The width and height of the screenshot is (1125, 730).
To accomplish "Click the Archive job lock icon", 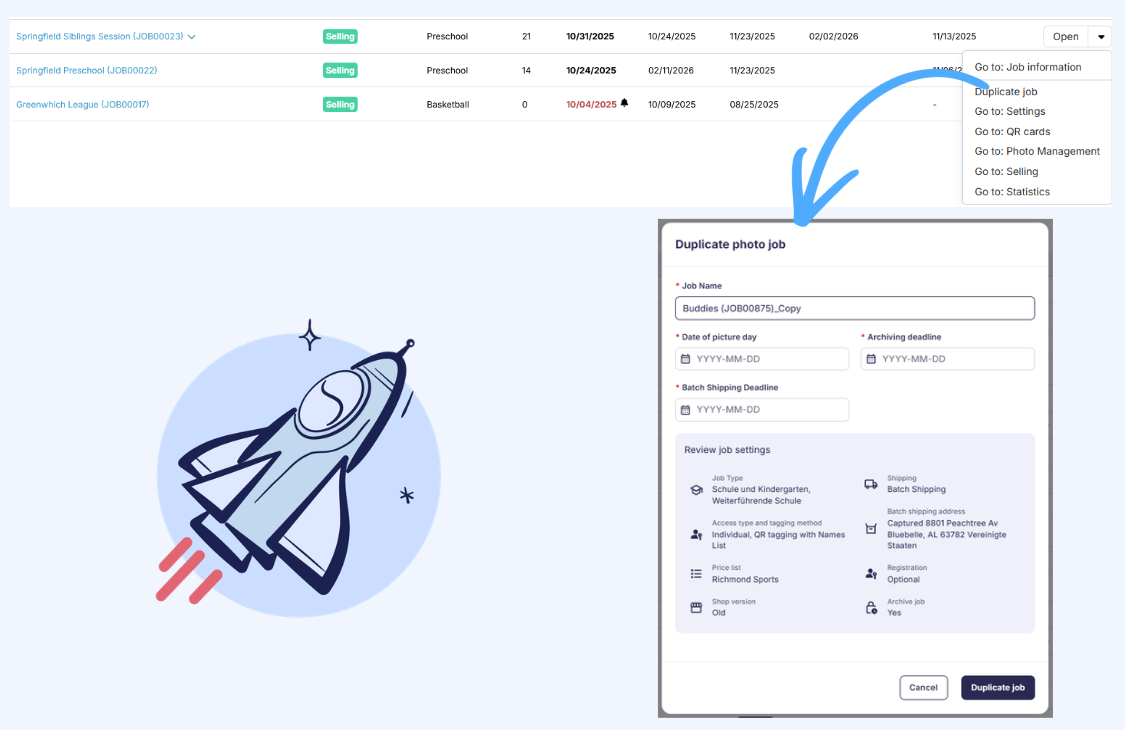I will click(871, 607).
